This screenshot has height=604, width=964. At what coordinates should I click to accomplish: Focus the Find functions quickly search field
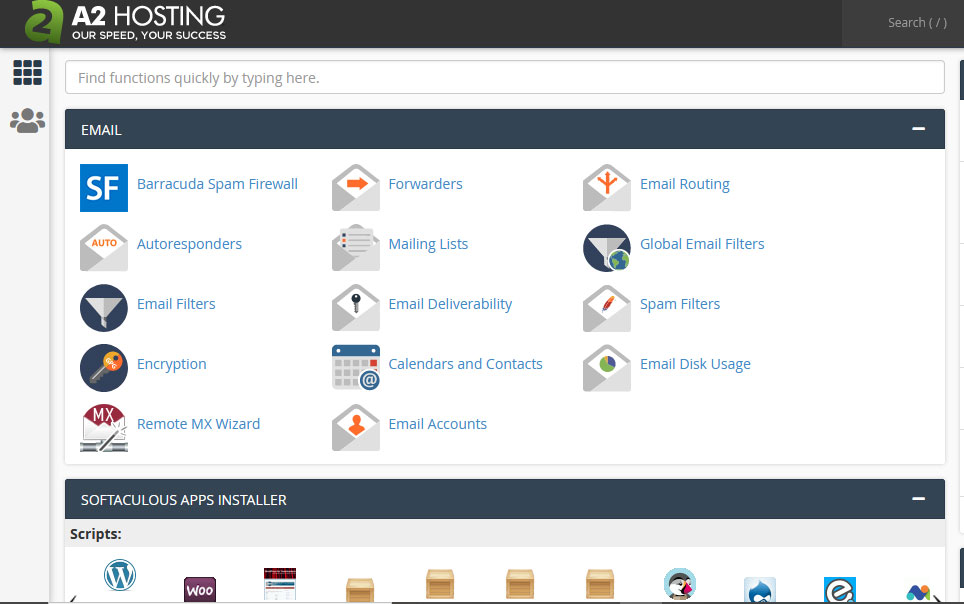pos(504,77)
